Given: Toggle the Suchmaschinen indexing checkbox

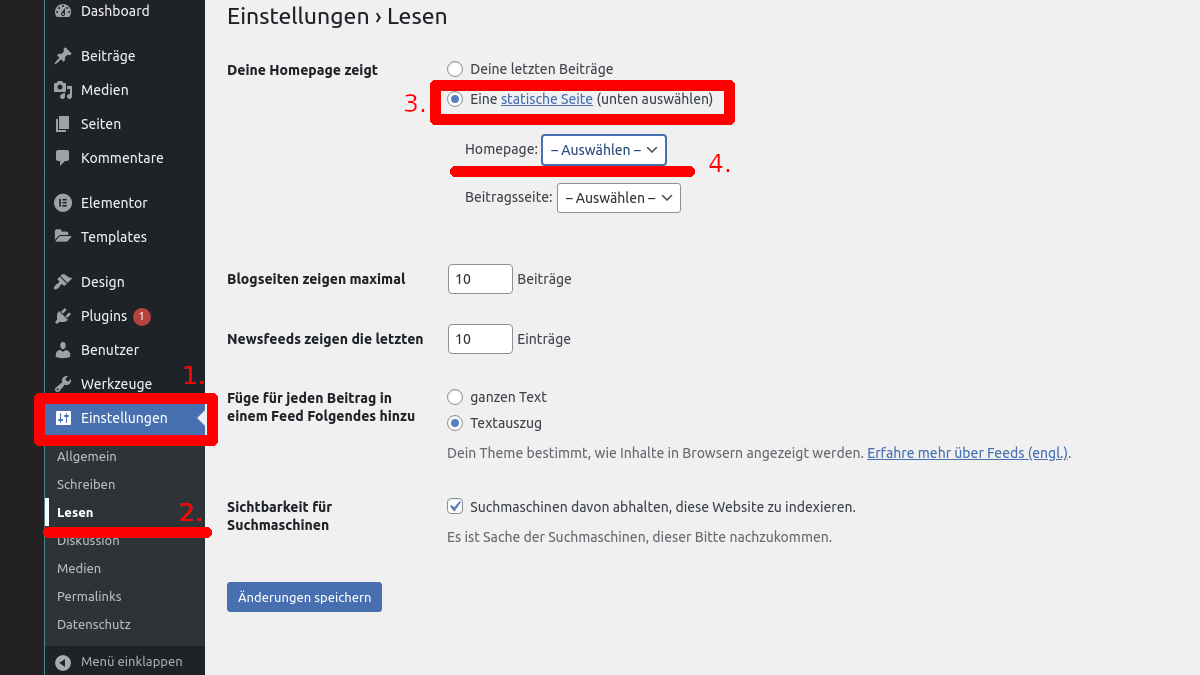Looking at the screenshot, I should (x=455, y=507).
